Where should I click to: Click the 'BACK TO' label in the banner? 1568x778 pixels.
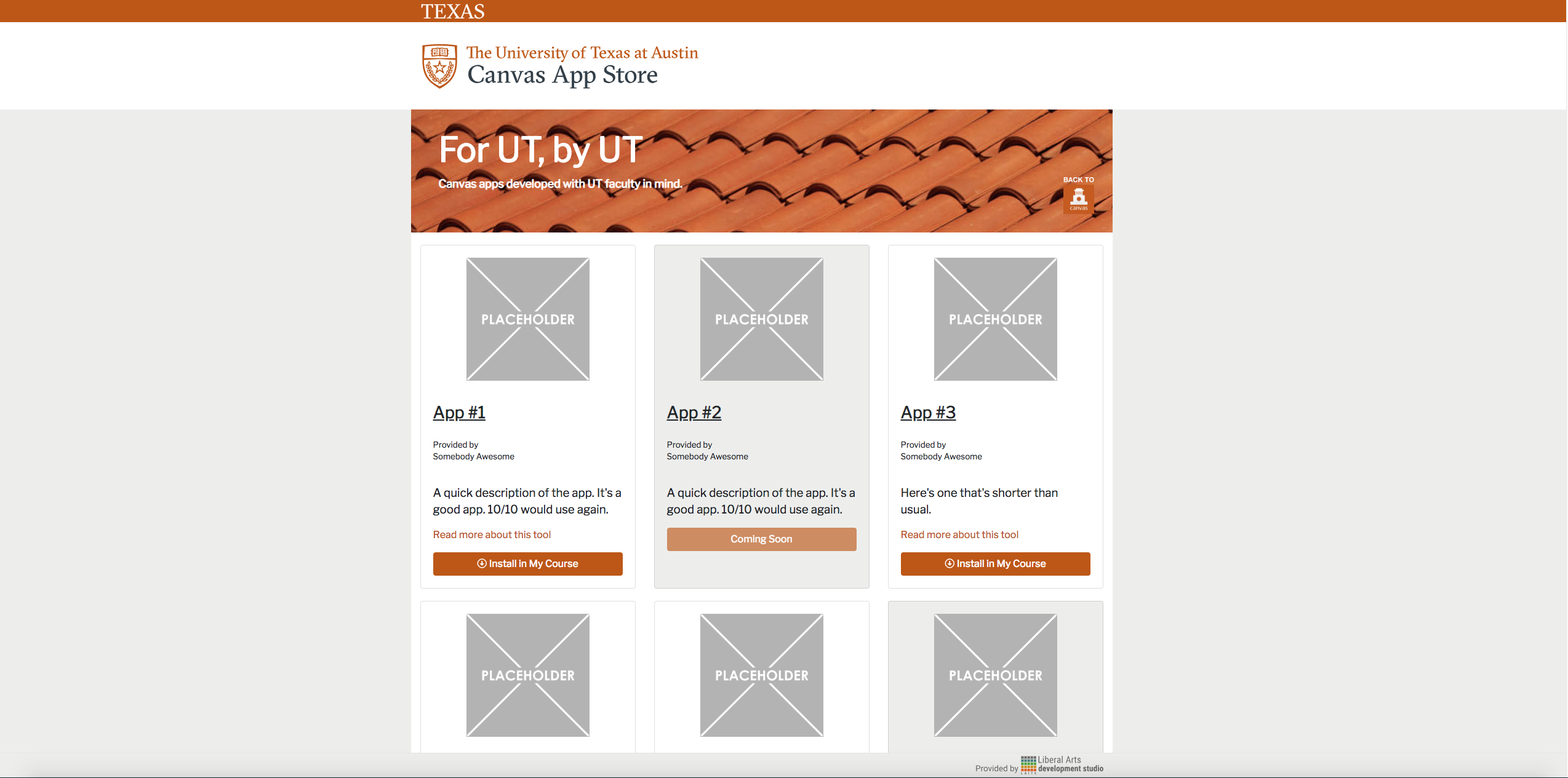pos(1079,180)
